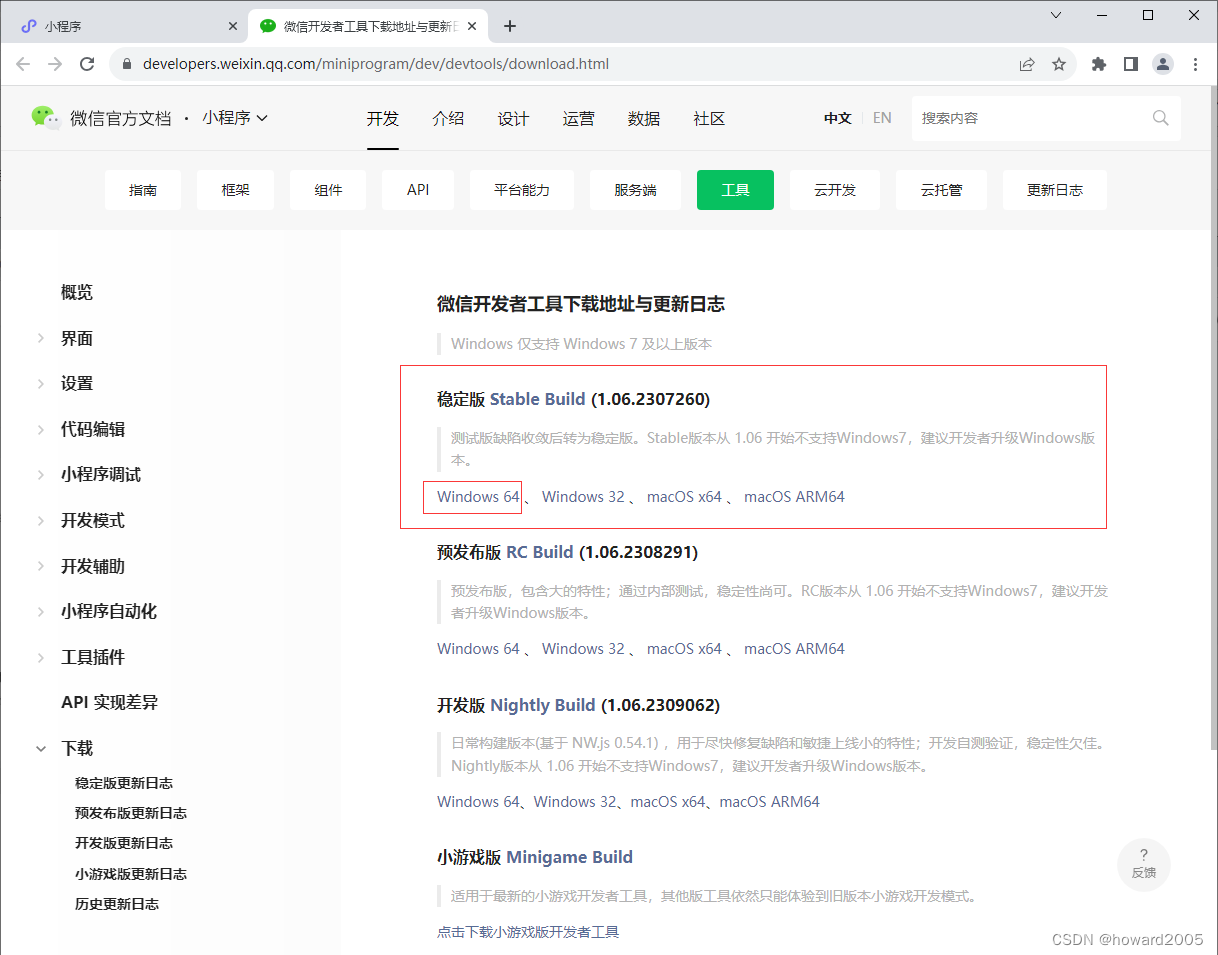Switch language to EN

pos(882,117)
